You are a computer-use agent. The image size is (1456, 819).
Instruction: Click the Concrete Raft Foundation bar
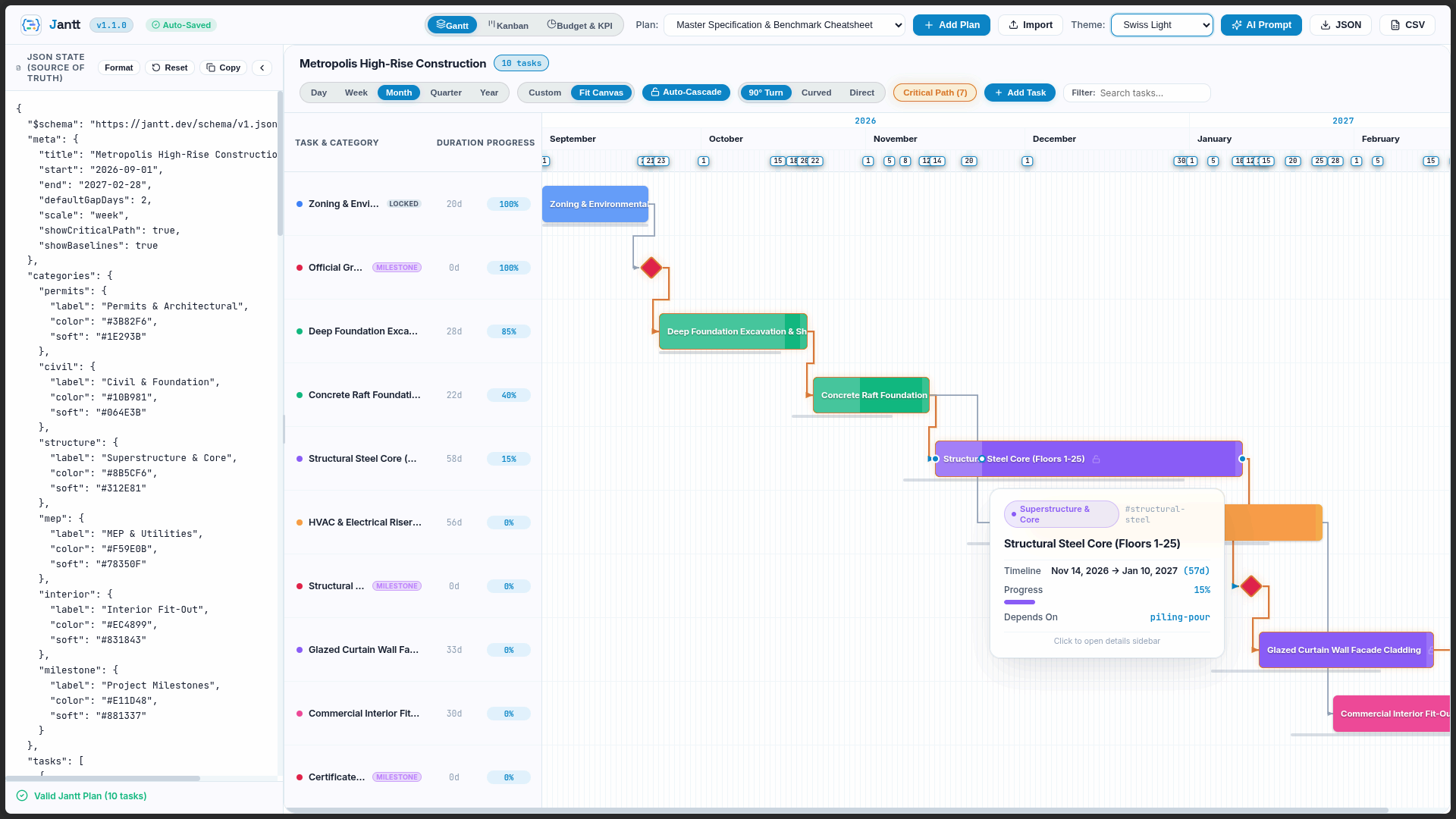pos(871,395)
